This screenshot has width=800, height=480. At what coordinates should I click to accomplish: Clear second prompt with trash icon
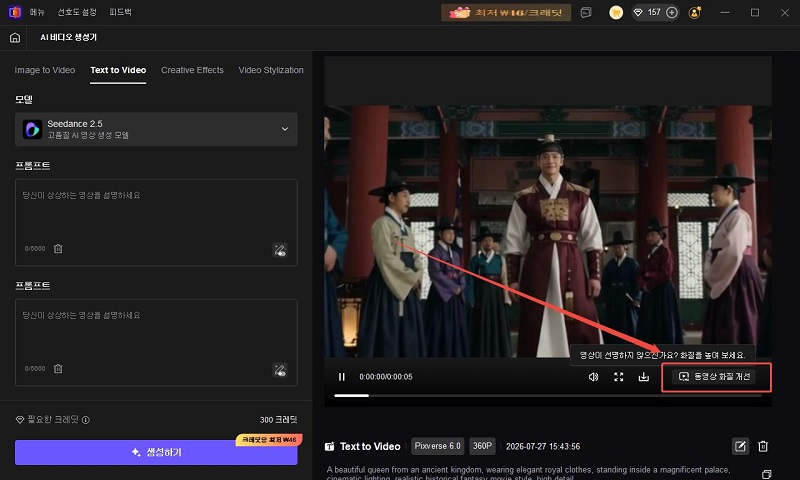(x=58, y=369)
